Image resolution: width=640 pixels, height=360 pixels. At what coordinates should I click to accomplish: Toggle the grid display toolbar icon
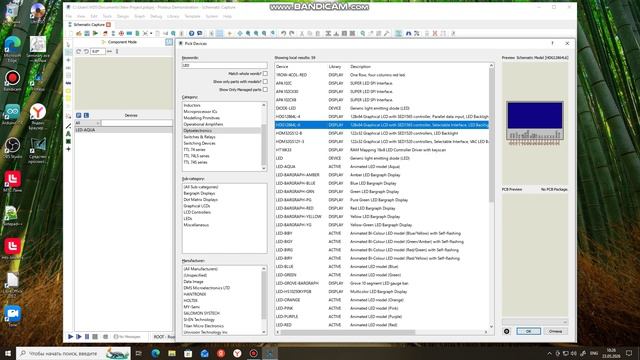click(x=220, y=33)
